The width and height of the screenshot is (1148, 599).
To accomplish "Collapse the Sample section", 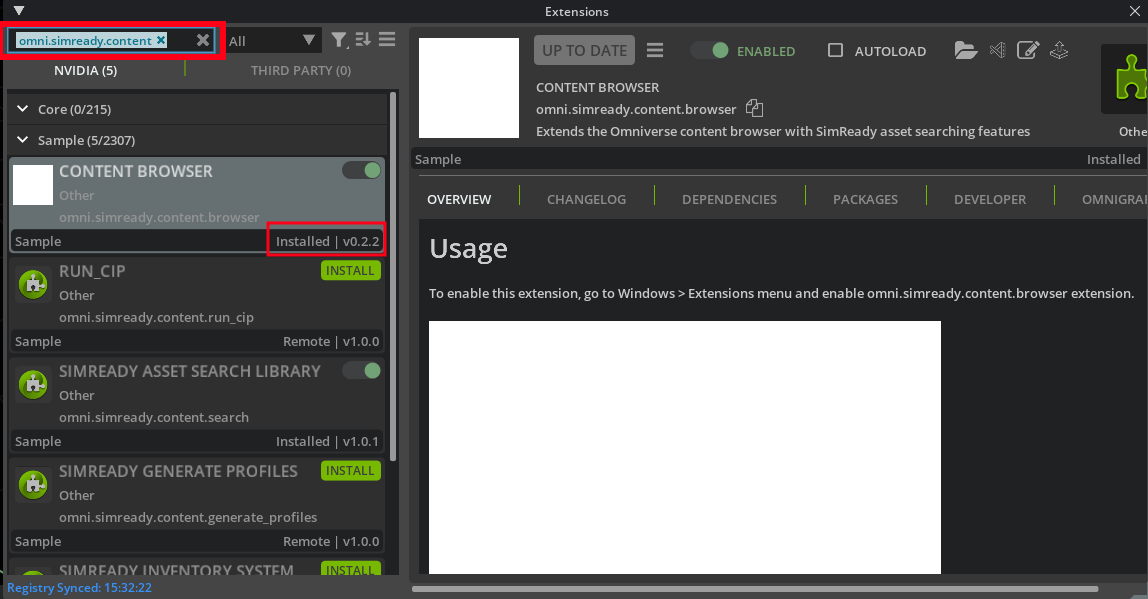I will click(22, 140).
